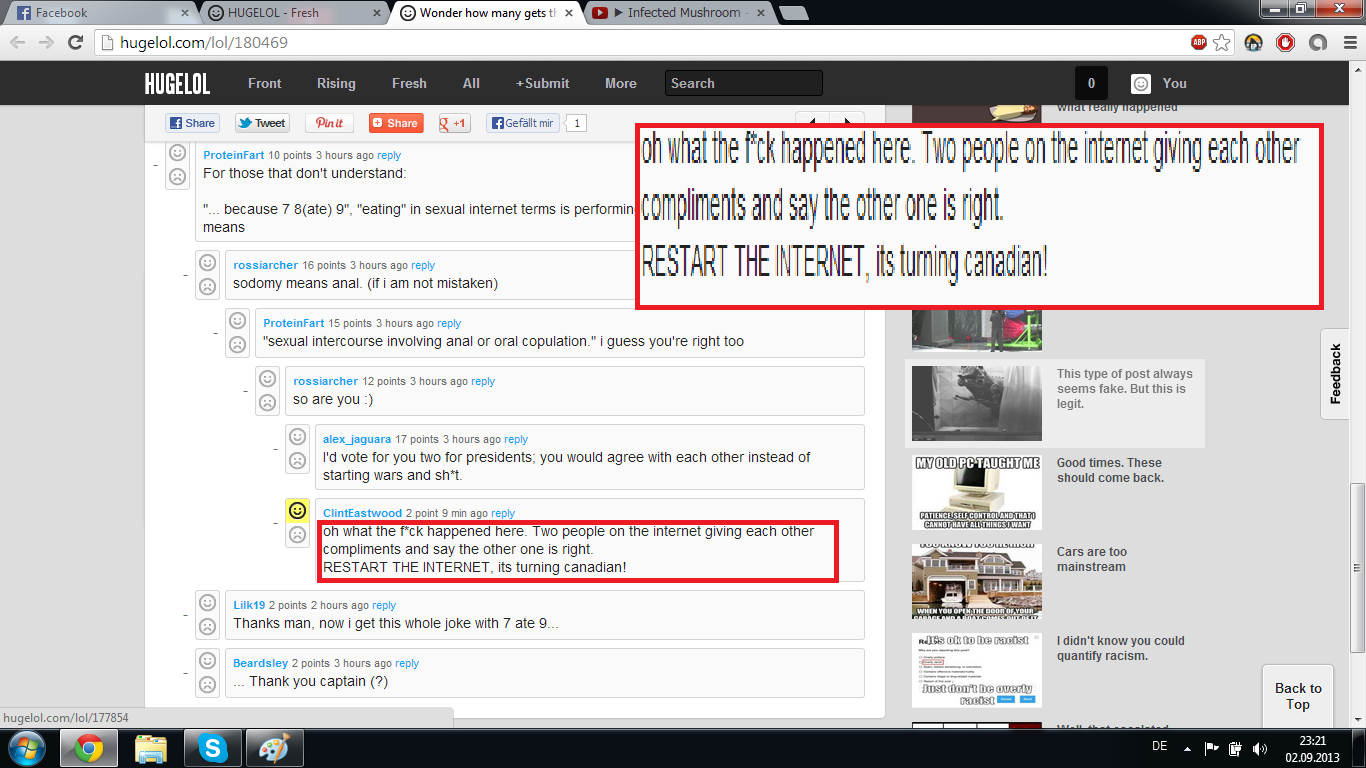Viewport: 1366px width, 768px height.
Task: Downvote alex_jaguara's comment
Action: (x=297, y=461)
